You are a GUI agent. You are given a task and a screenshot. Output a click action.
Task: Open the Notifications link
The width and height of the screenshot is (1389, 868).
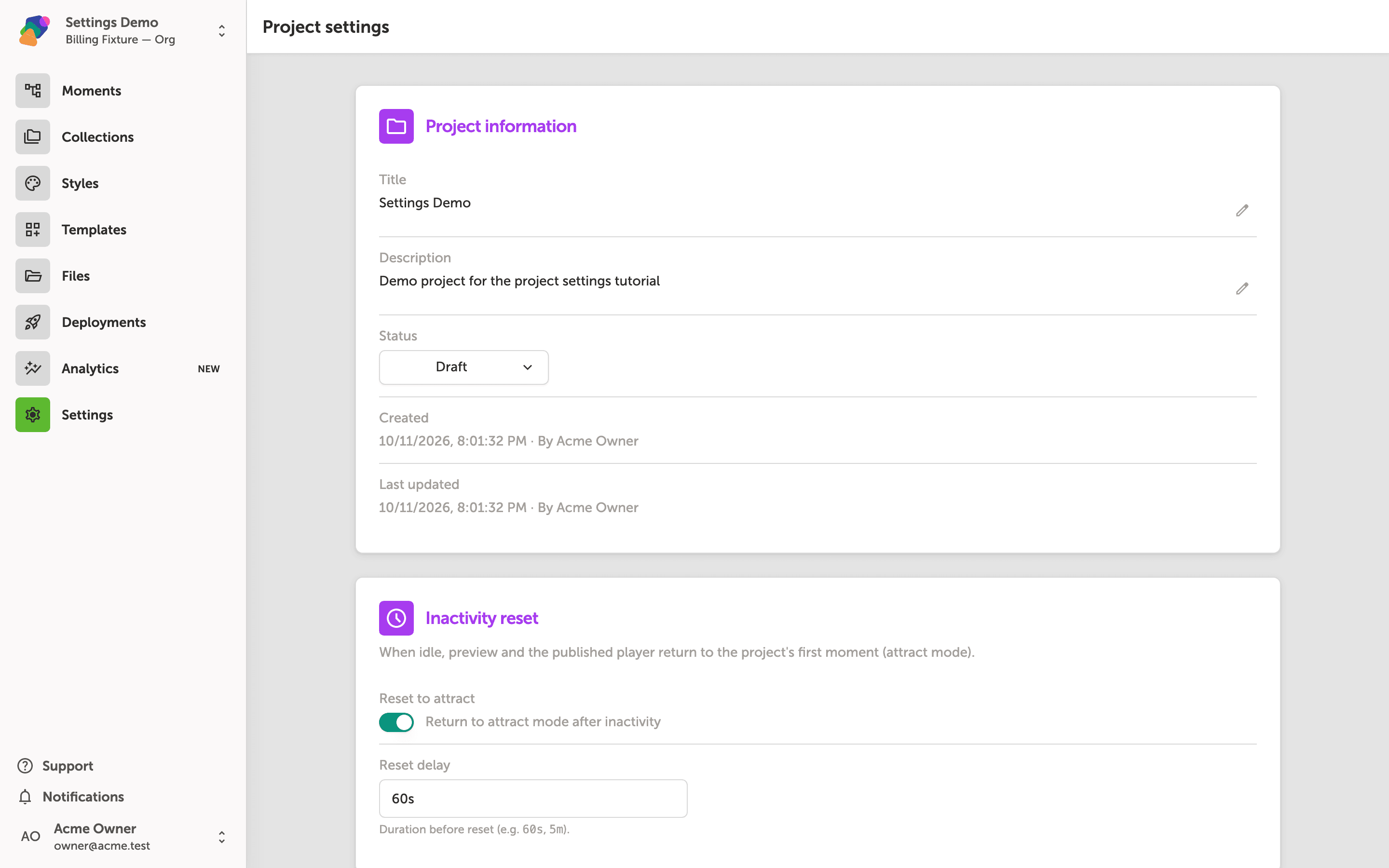point(83,797)
